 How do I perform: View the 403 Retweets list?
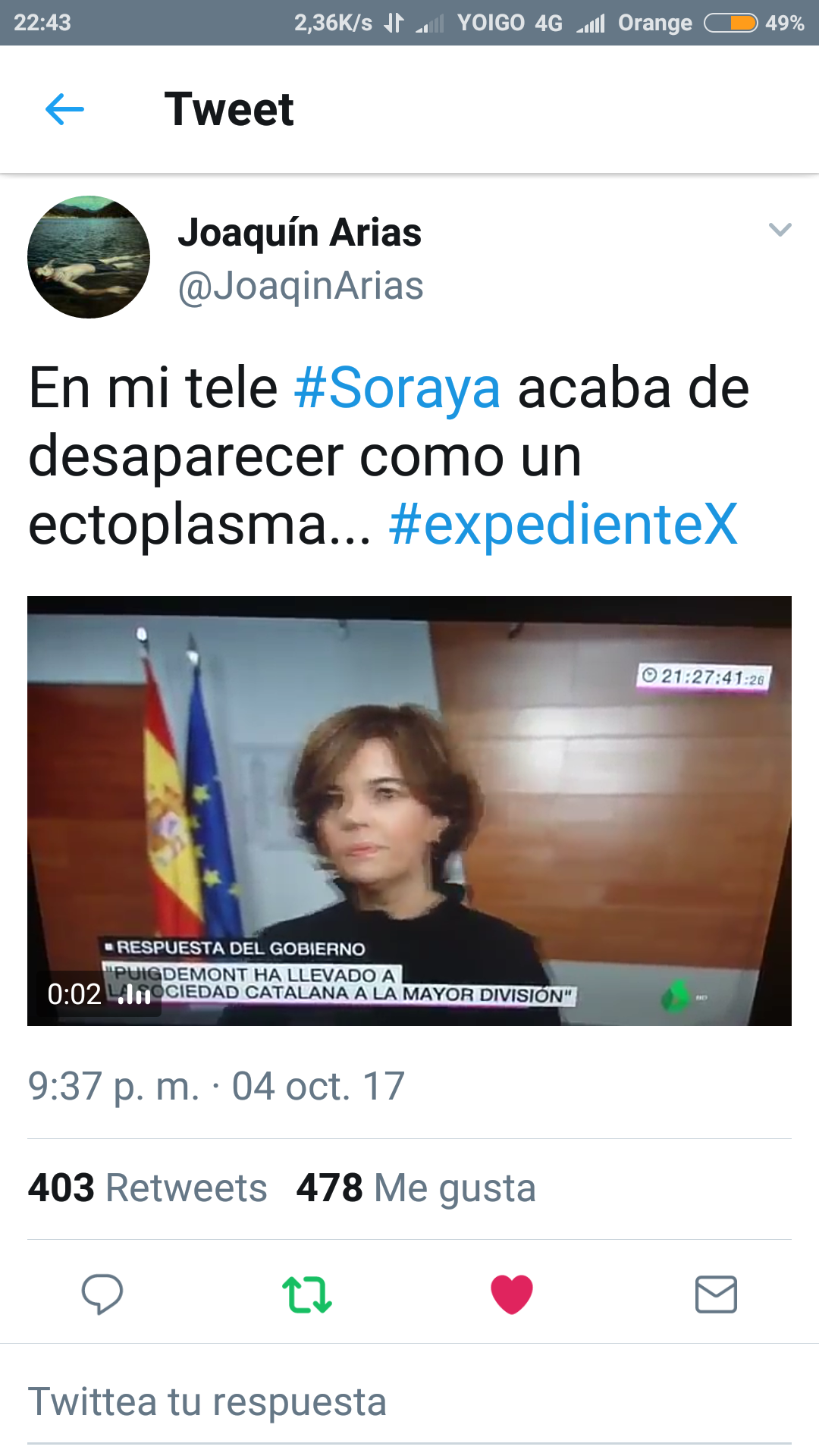pos(147,1188)
